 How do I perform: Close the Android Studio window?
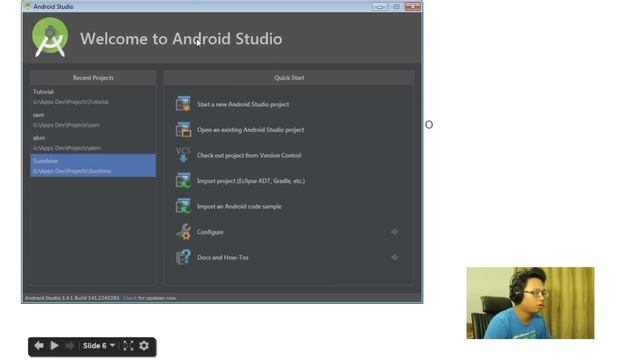(x=413, y=7)
